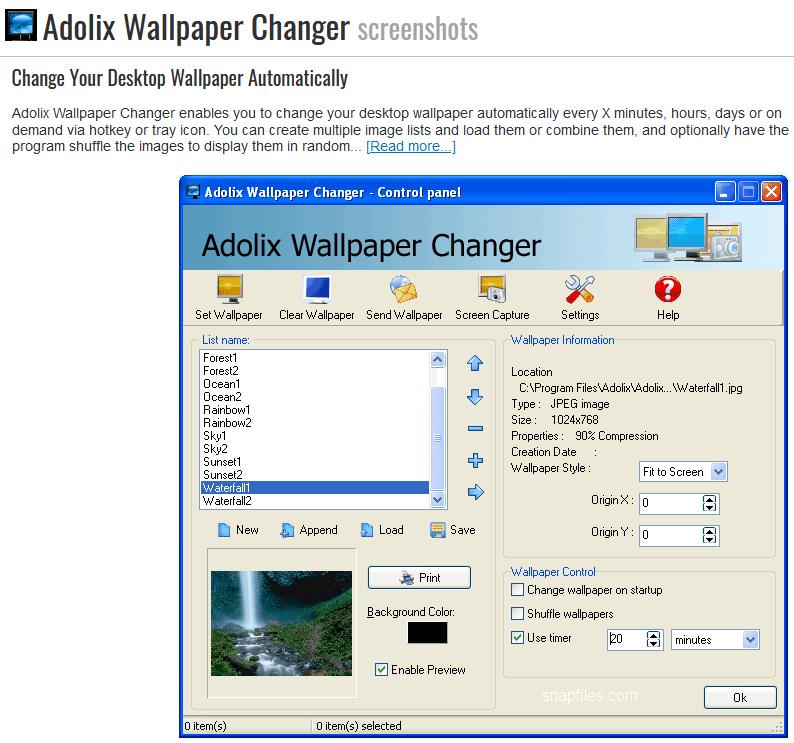Pick a color from the black Background Color swatch
The image size is (794, 743).
(x=427, y=633)
